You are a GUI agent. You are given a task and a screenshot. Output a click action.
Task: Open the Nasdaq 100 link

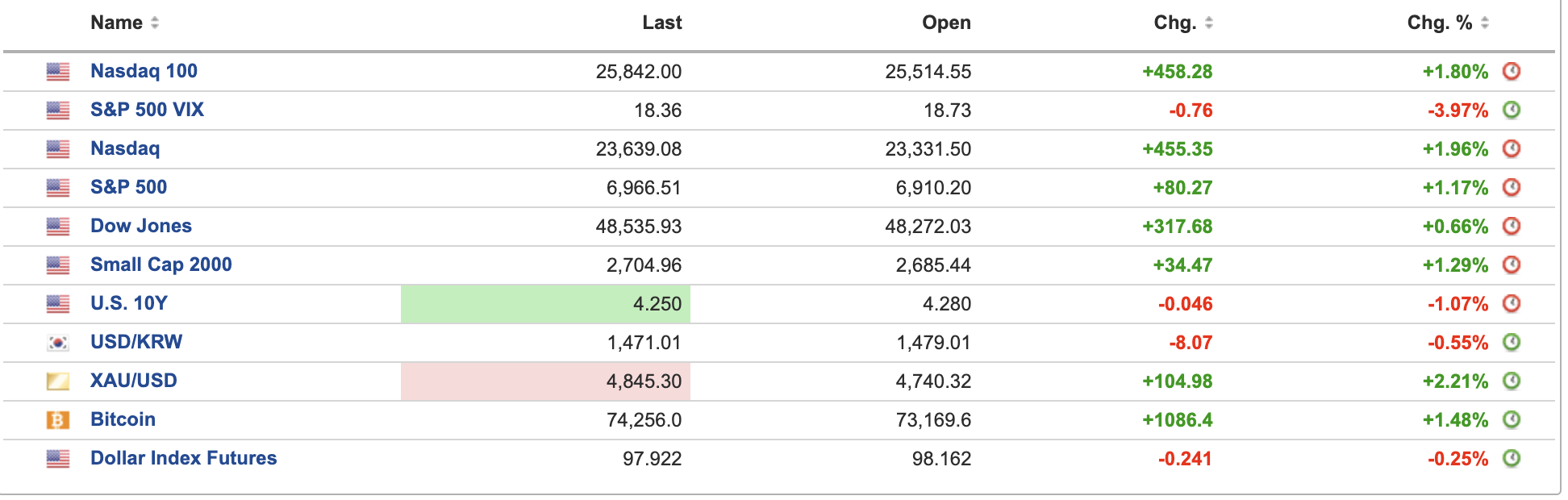pos(144,71)
